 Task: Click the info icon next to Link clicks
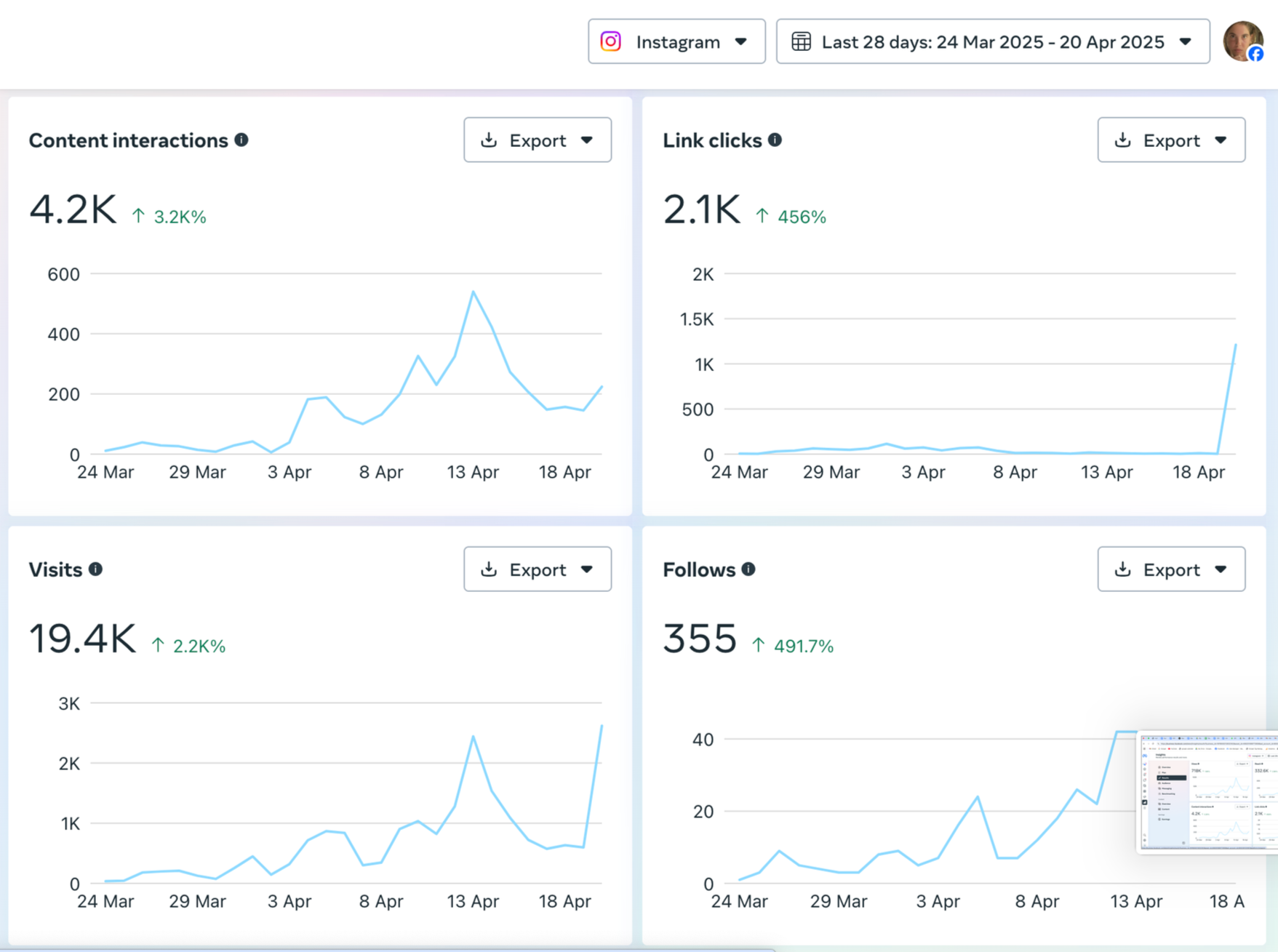click(775, 140)
